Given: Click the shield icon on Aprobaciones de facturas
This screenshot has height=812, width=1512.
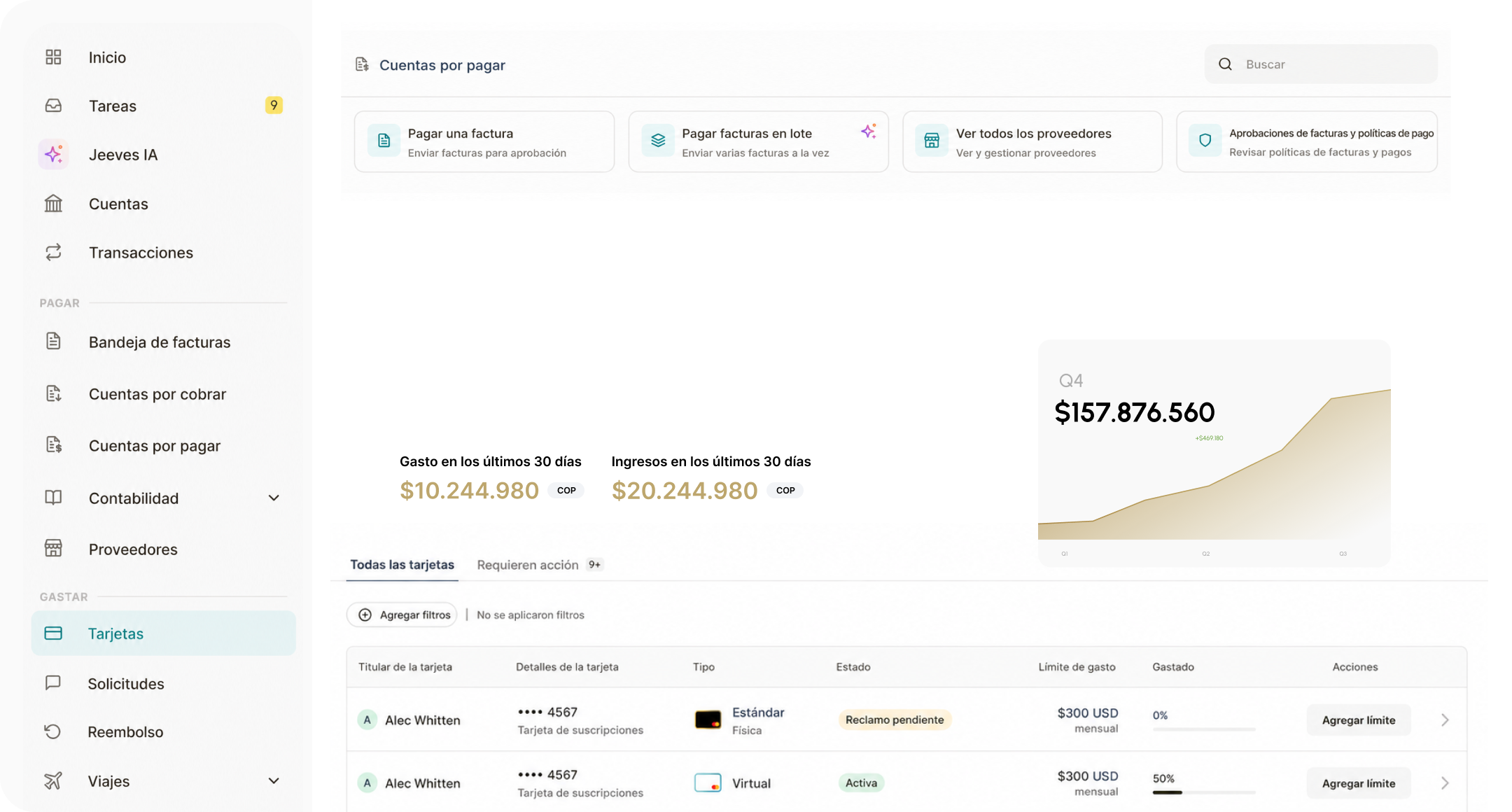Looking at the screenshot, I should [1205, 141].
